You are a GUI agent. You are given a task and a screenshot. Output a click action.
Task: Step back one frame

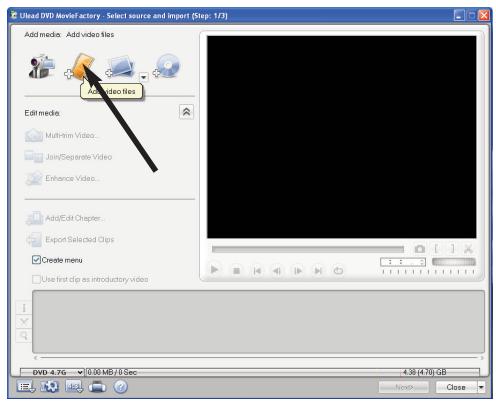coord(277,271)
